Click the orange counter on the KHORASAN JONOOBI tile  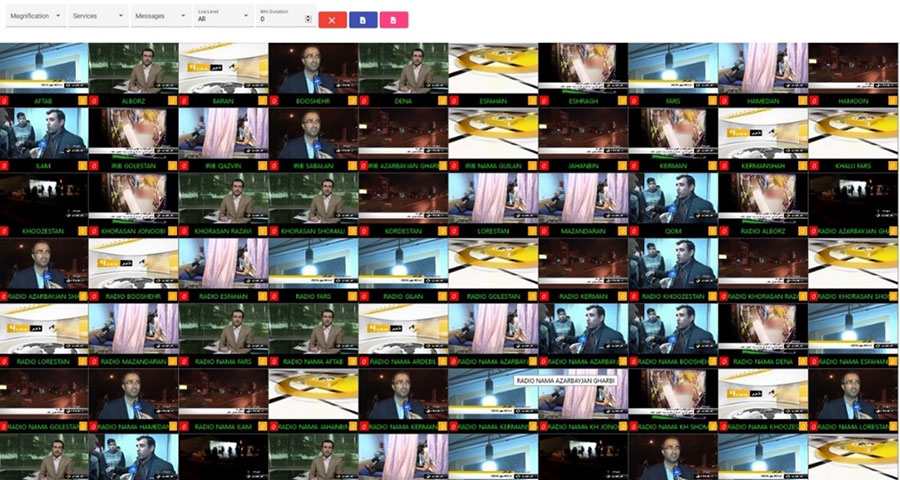point(173,231)
